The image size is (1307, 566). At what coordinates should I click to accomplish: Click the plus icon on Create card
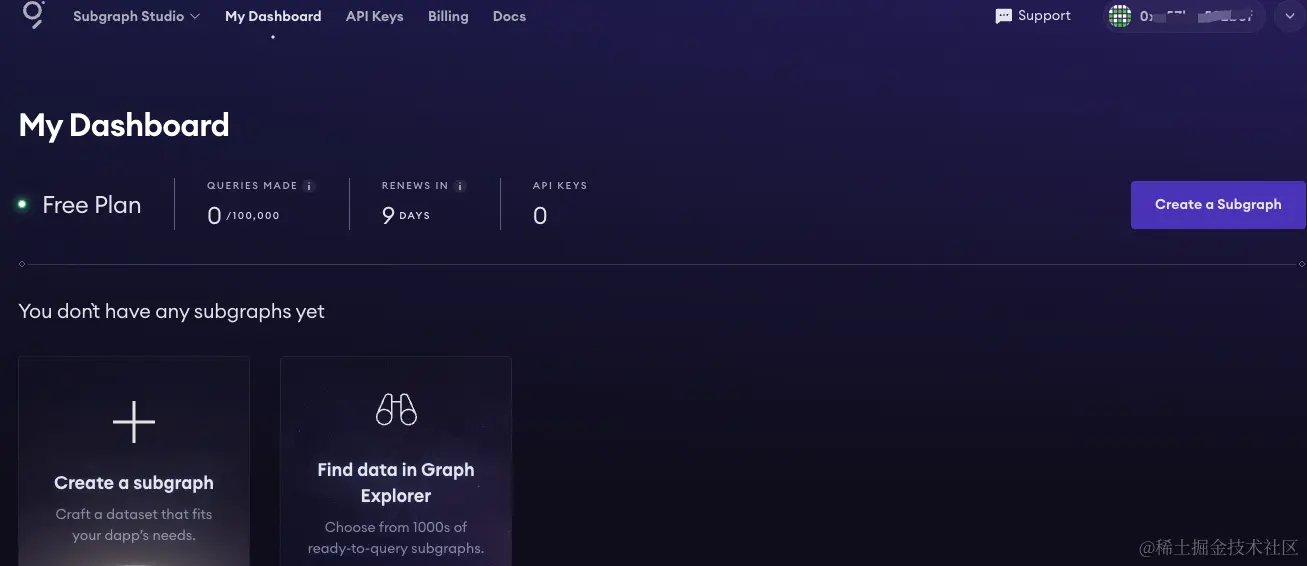(134, 423)
